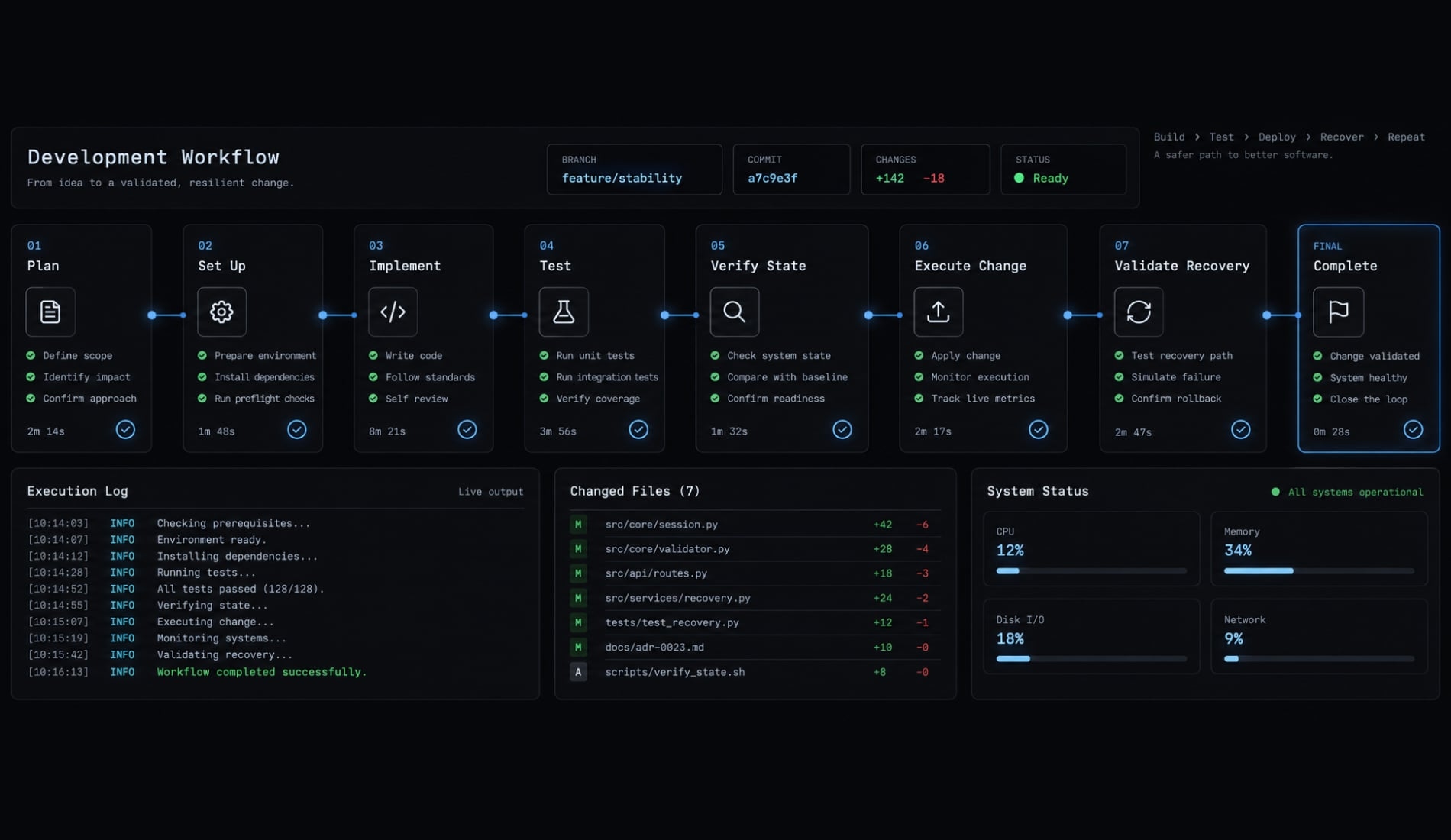
Task: Click the Validate Recovery card's checkmark circle
Action: pos(1240,429)
